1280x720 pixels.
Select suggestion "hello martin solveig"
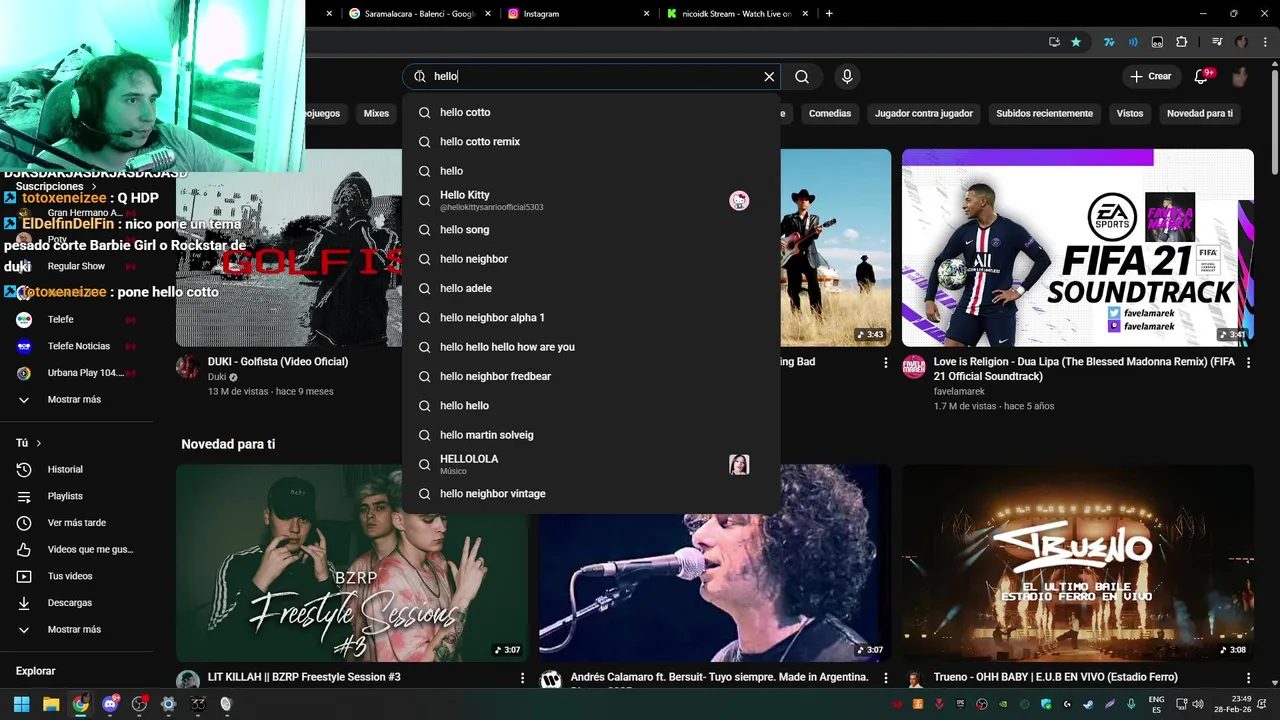tap(591, 435)
